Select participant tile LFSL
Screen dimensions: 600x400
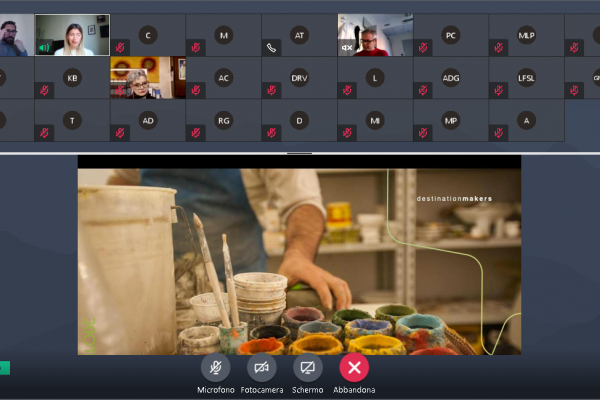coord(527,78)
